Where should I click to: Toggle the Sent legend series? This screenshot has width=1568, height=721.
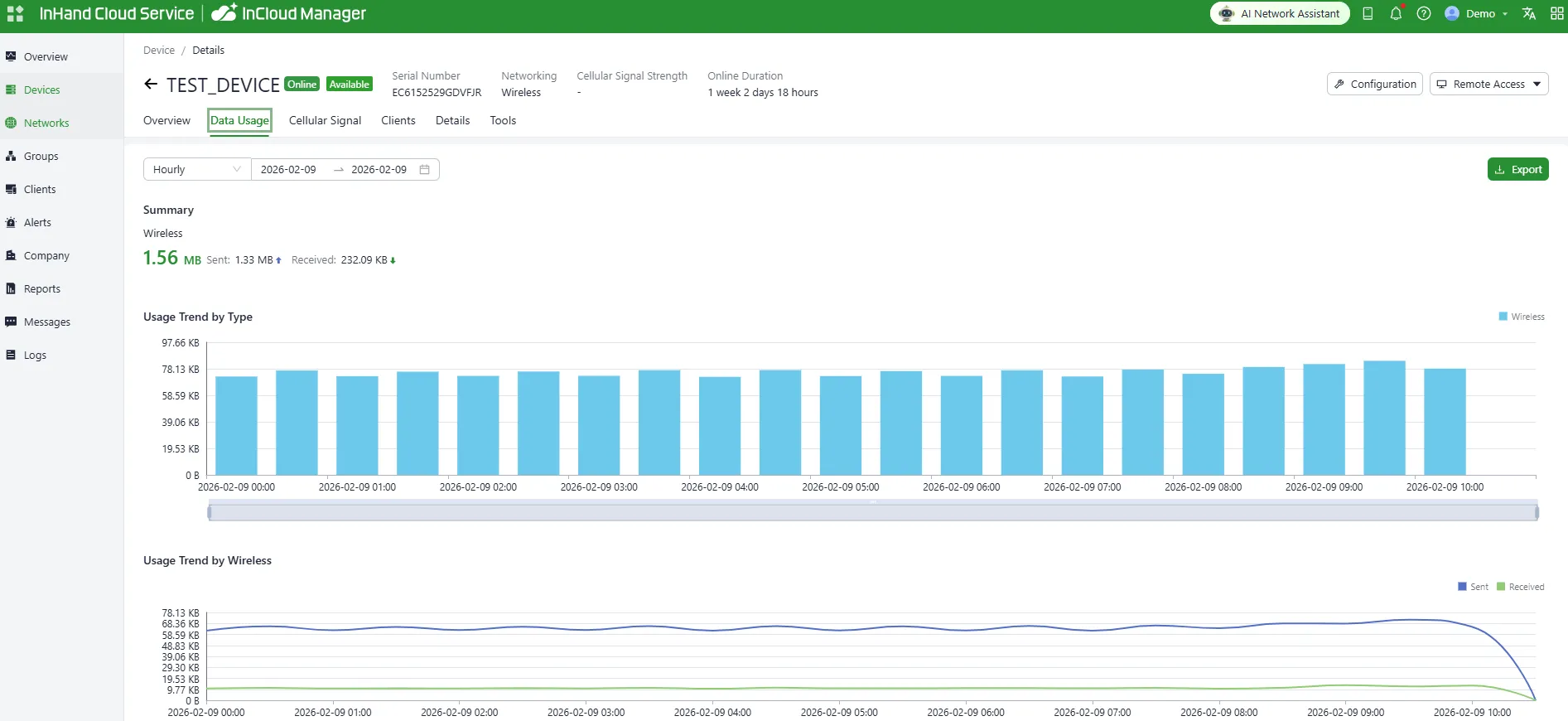click(x=1473, y=587)
